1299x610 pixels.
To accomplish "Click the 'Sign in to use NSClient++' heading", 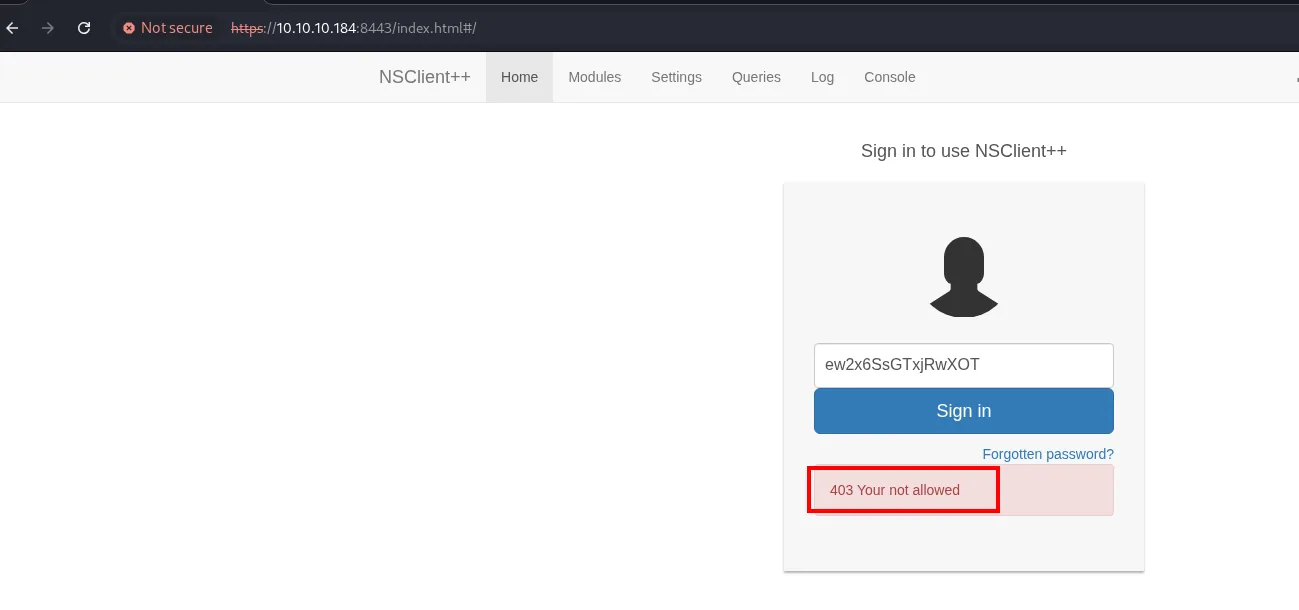I will [964, 151].
